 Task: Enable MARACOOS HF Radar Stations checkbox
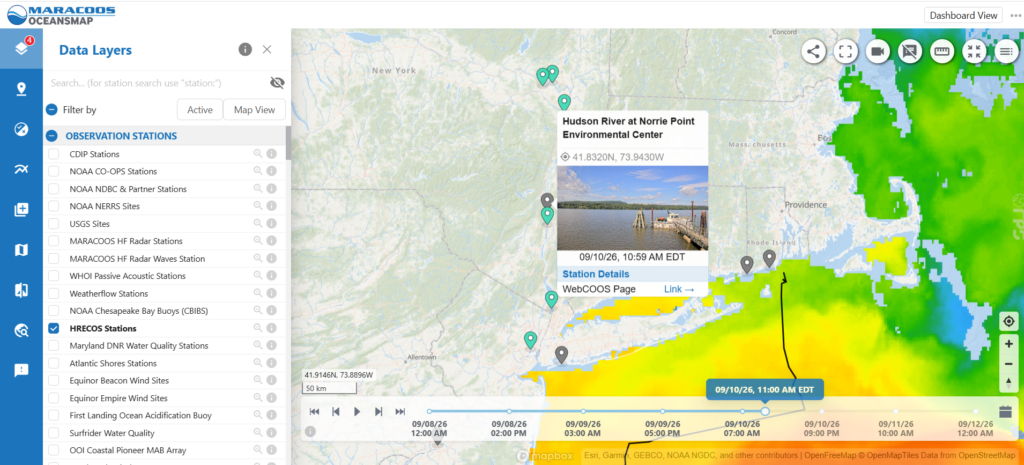tap(54, 241)
